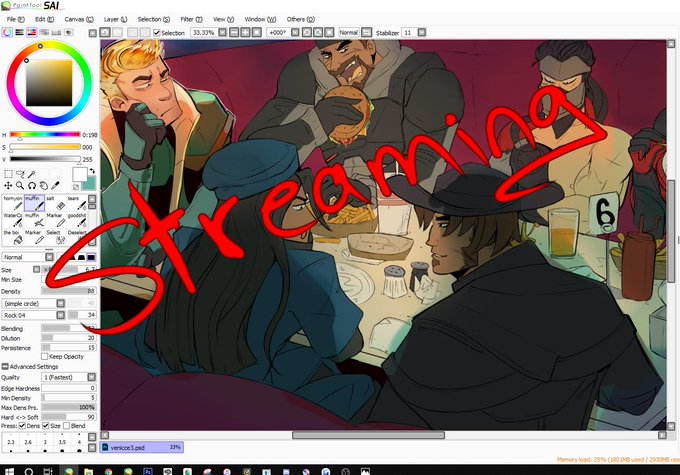
Task: Adjust the Density slider
Action: [x=69, y=292]
